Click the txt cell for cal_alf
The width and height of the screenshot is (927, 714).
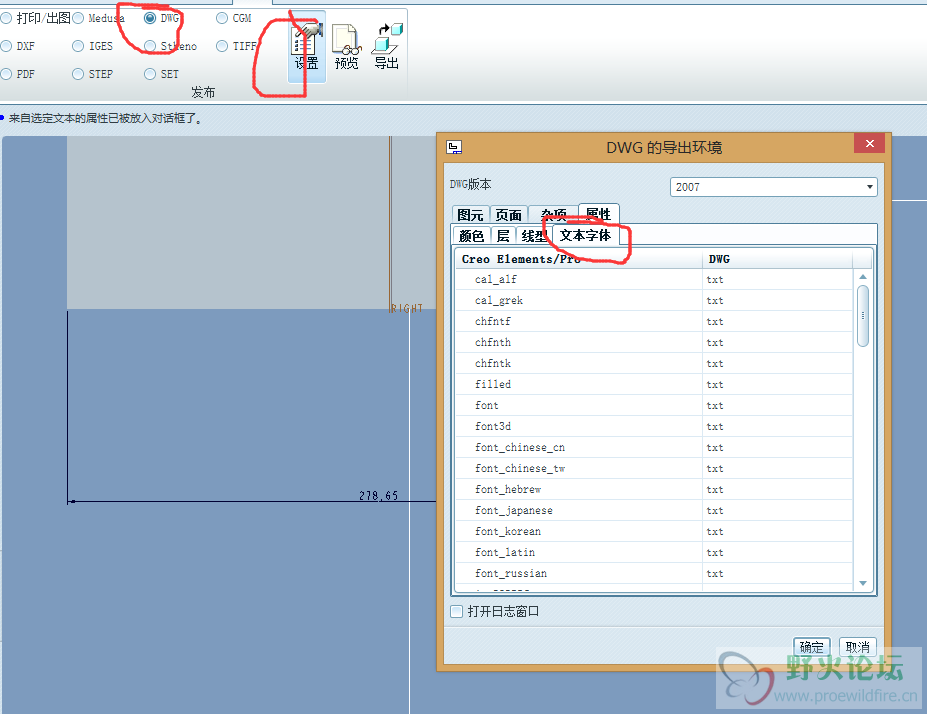(x=777, y=280)
